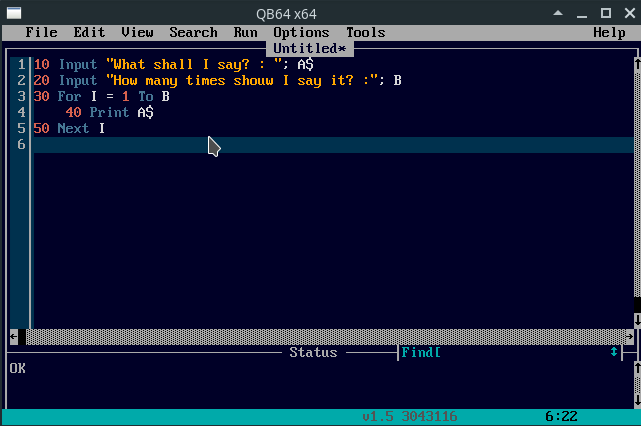Viewport: 641px width, 426px height.
Task: Open the Tools menu
Action: pos(365,32)
